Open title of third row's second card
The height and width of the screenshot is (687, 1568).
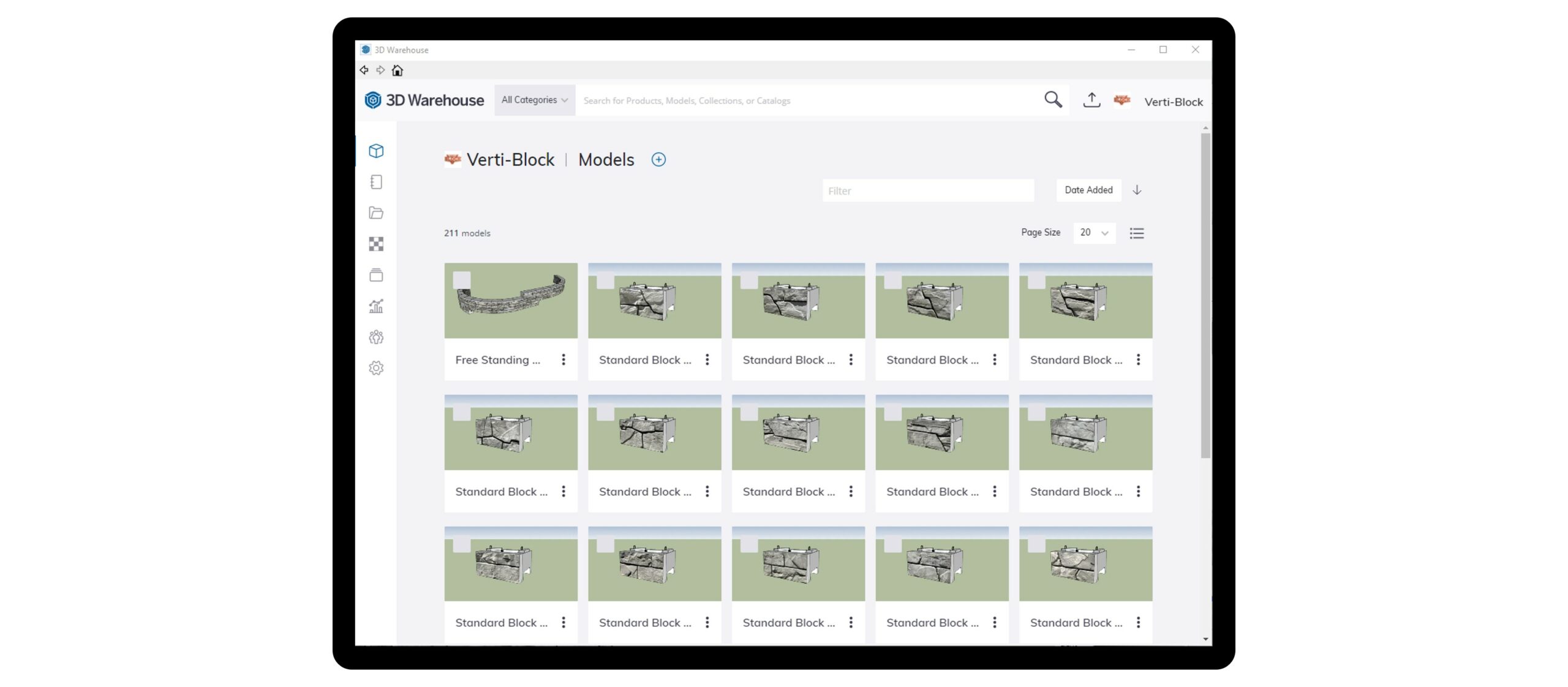[x=645, y=623]
